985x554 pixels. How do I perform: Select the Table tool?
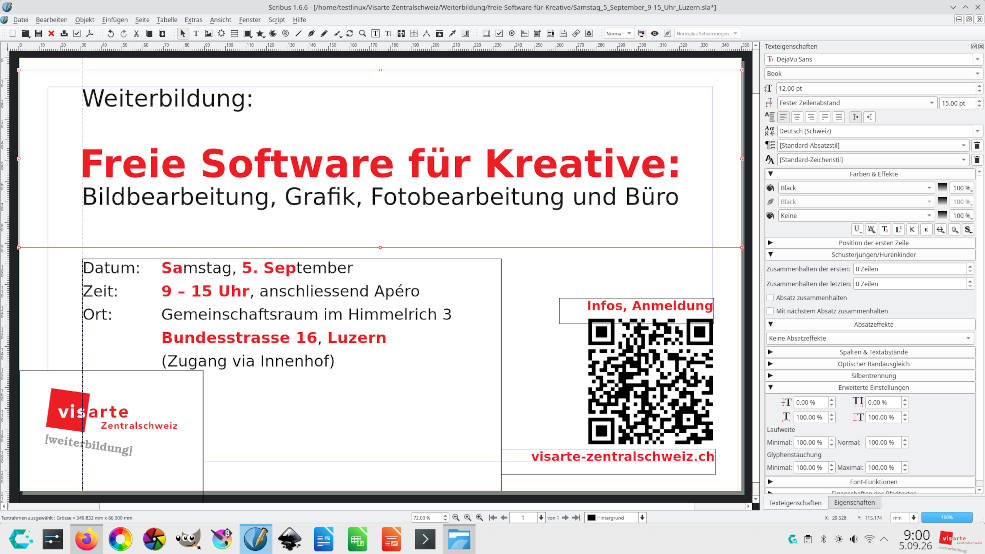pyautogui.click(x=234, y=33)
